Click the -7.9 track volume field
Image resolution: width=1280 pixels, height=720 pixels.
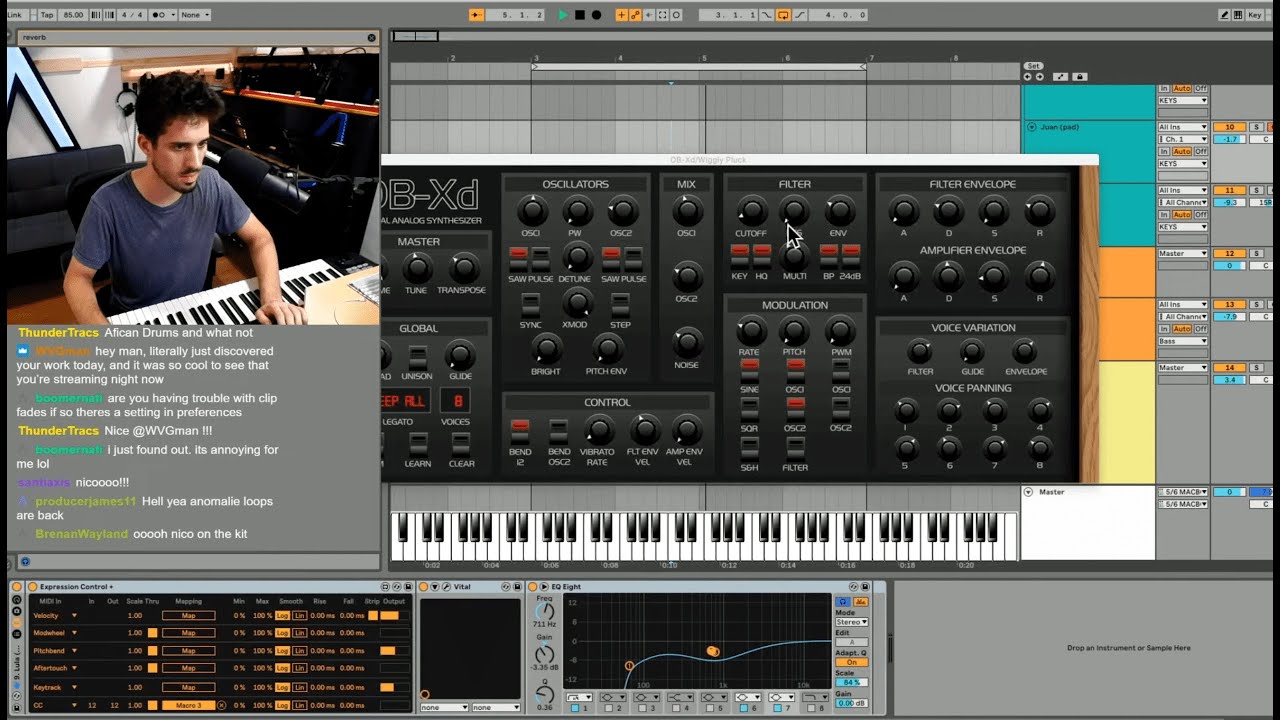(x=1229, y=316)
